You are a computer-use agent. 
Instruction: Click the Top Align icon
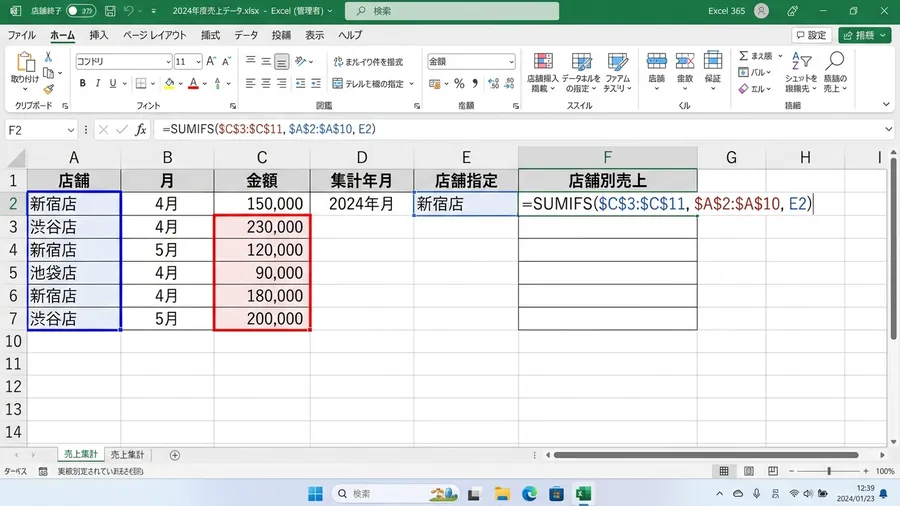click(x=251, y=60)
